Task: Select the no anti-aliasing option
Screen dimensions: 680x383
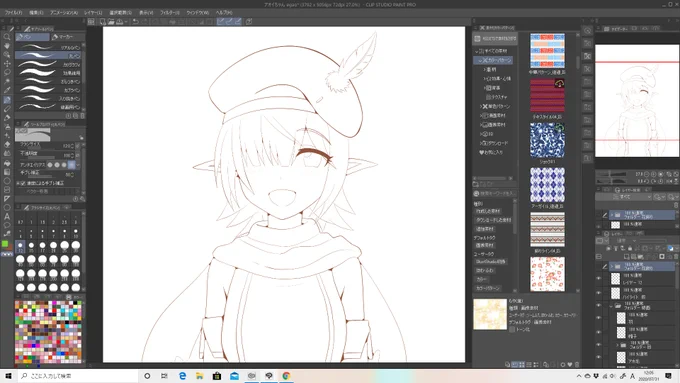Action: 50,165
